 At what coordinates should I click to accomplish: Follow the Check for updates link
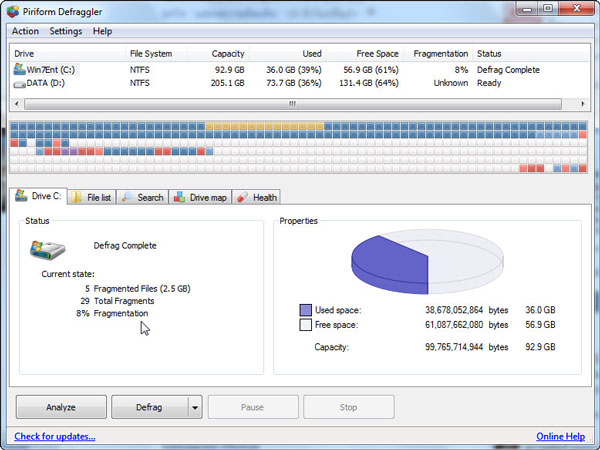click(55, 436)
